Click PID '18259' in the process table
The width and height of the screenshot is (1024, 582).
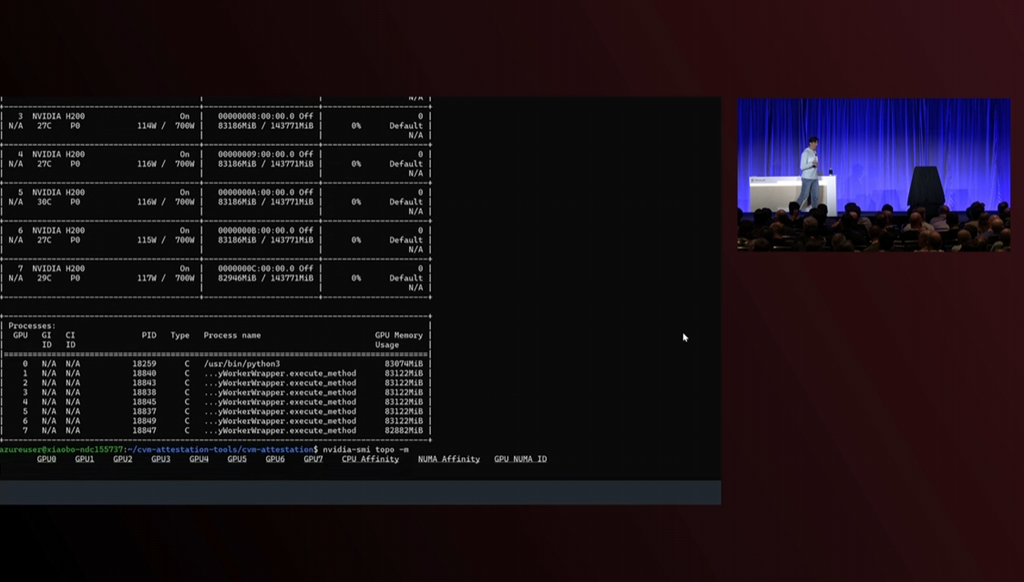tap(144, 364)
